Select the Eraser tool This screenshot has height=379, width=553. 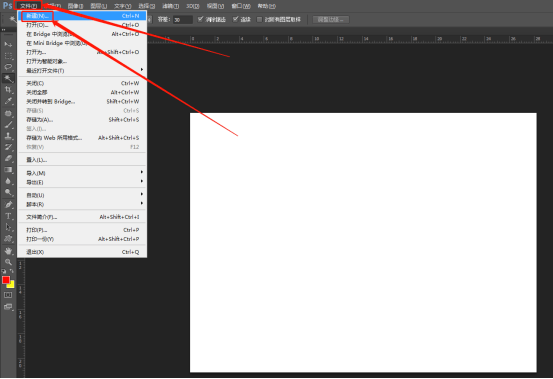[x=8, y=158]
